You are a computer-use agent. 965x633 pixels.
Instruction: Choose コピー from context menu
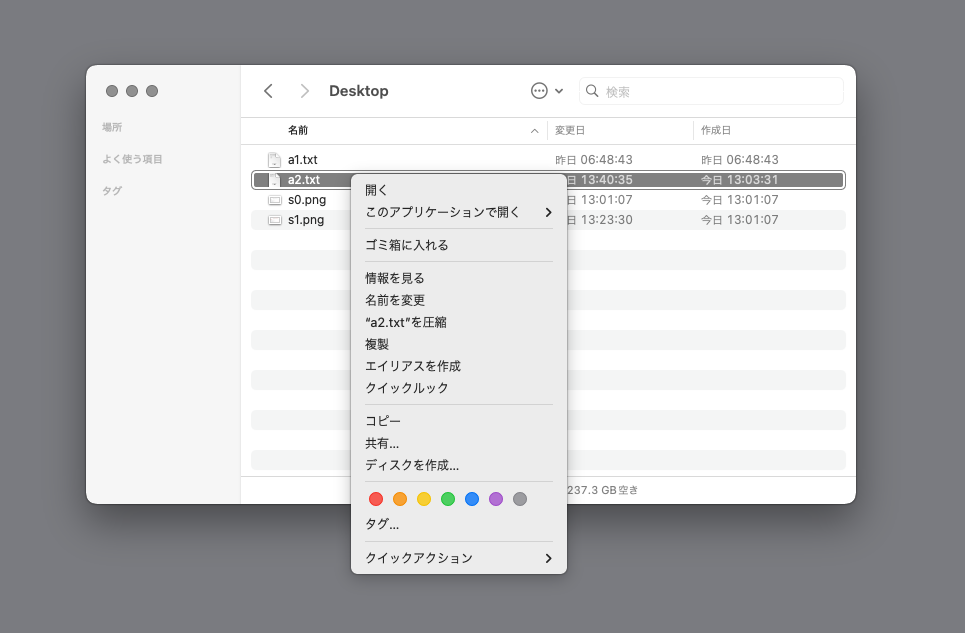(383, 421)
